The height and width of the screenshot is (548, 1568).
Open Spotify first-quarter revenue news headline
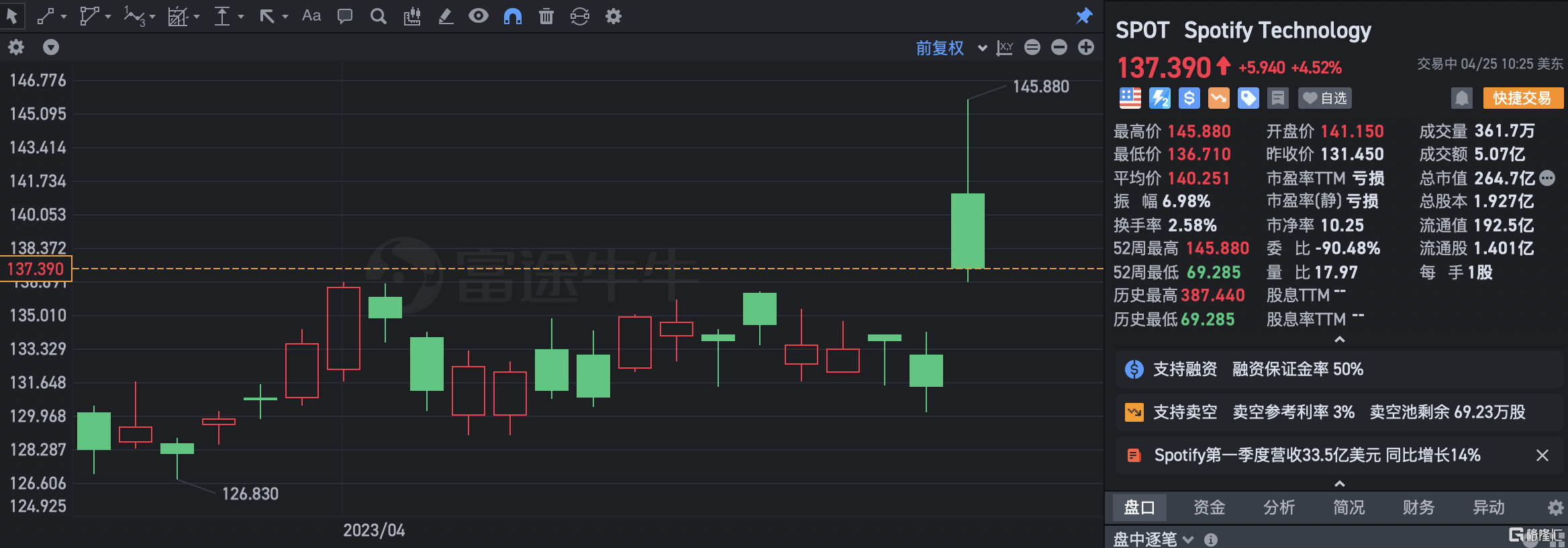point(1316,455)
